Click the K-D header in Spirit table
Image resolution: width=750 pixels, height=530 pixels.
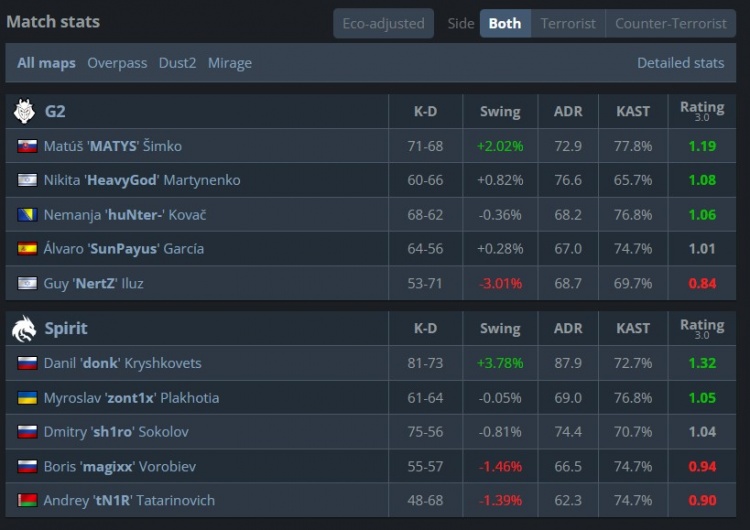click(425, 329)
